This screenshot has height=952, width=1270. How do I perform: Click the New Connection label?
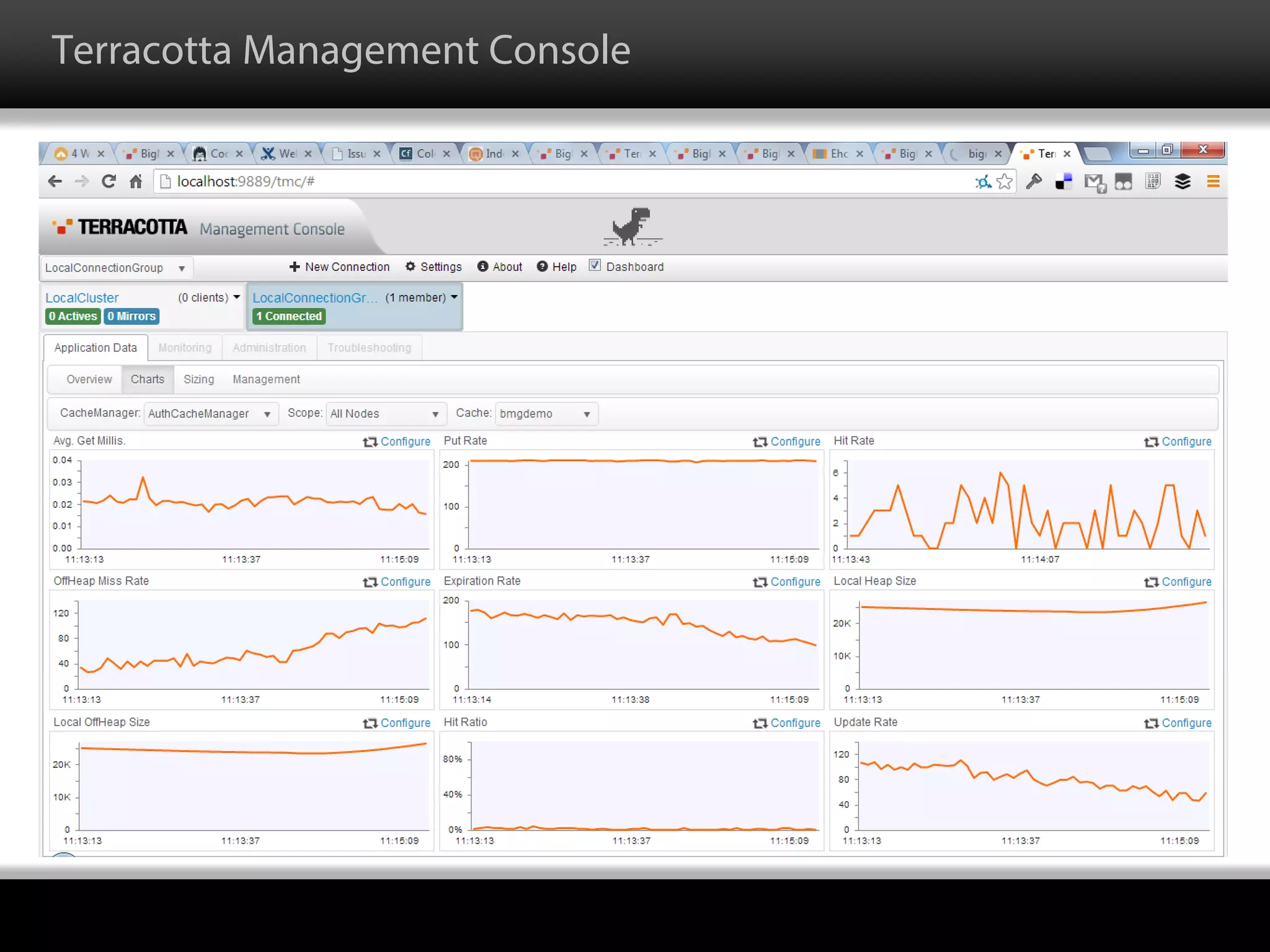(347, 267)
